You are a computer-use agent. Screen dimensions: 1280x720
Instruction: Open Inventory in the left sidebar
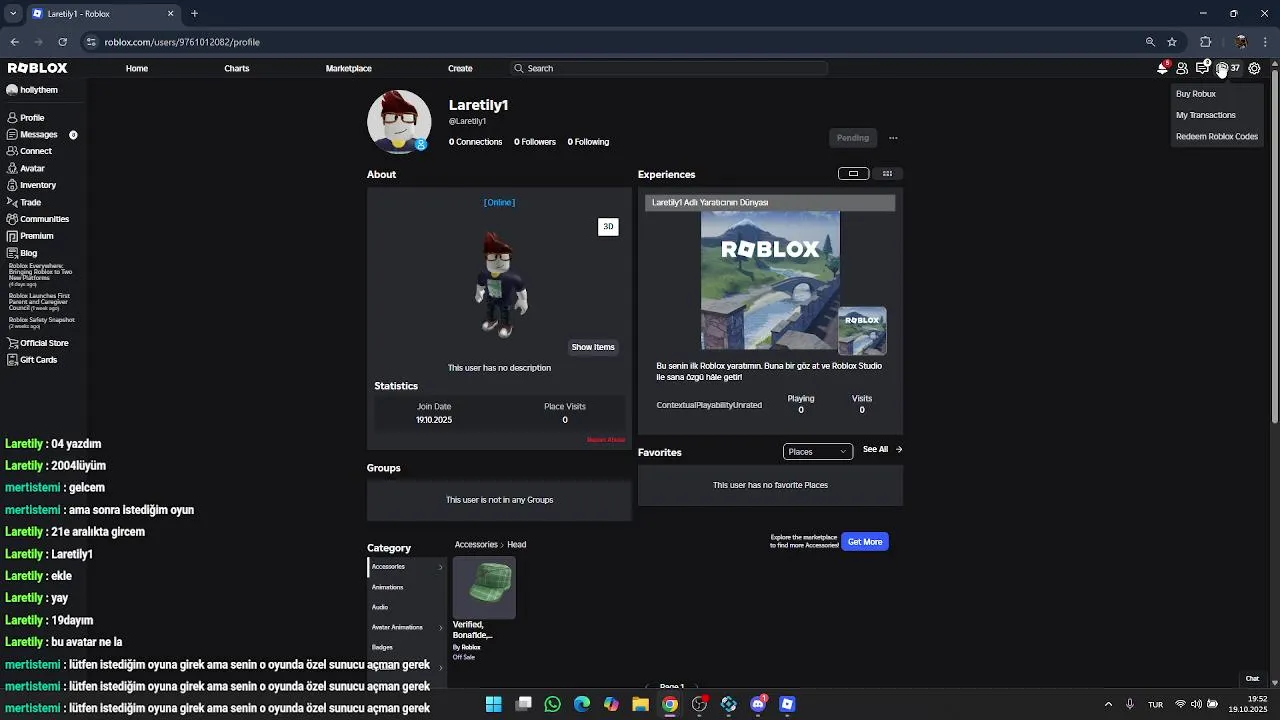[31, 185]
